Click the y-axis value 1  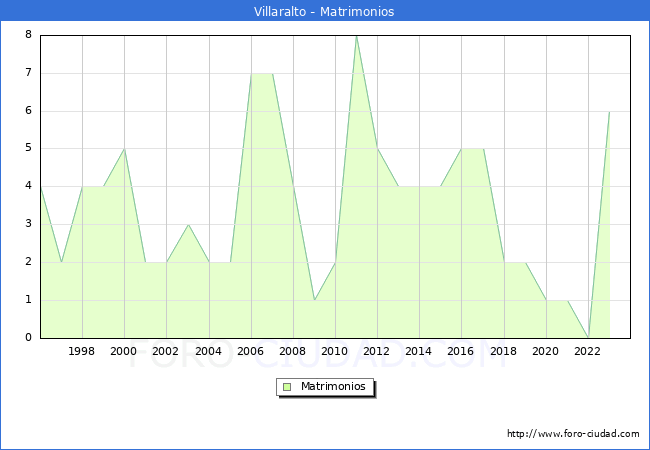click(29, 300)
